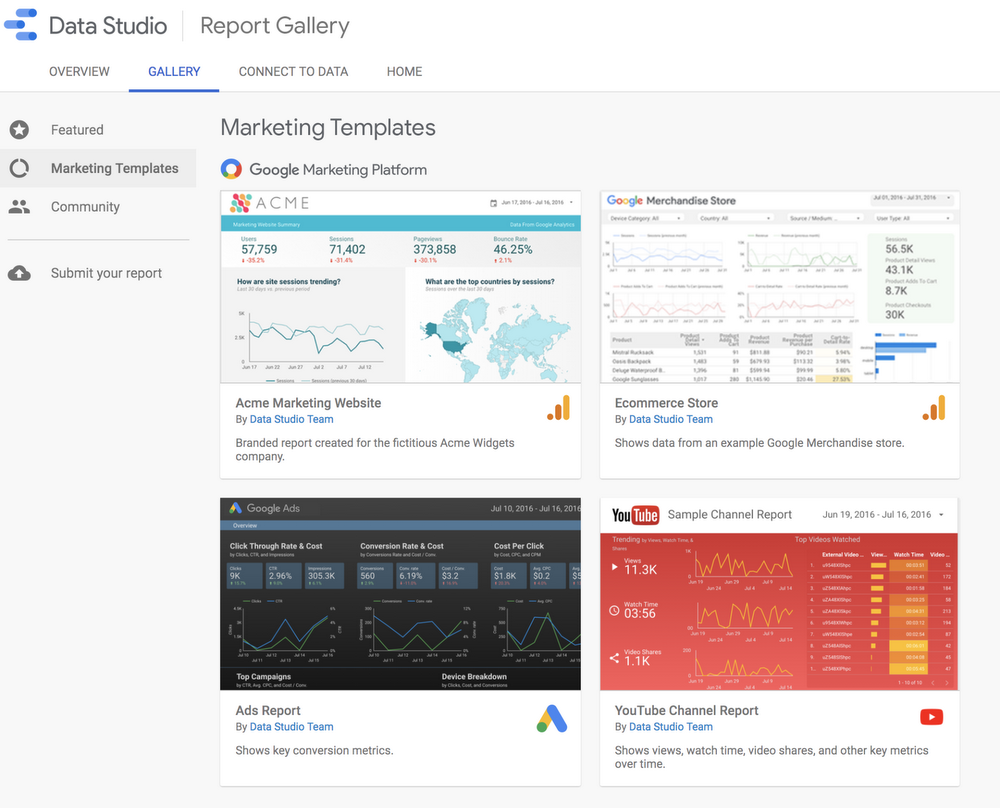Image resolution: width=1000 pixels, height=808 pixels.
Task: Open the Acme Marketing Website report thumbnail
Action: [x=401, y=287]
